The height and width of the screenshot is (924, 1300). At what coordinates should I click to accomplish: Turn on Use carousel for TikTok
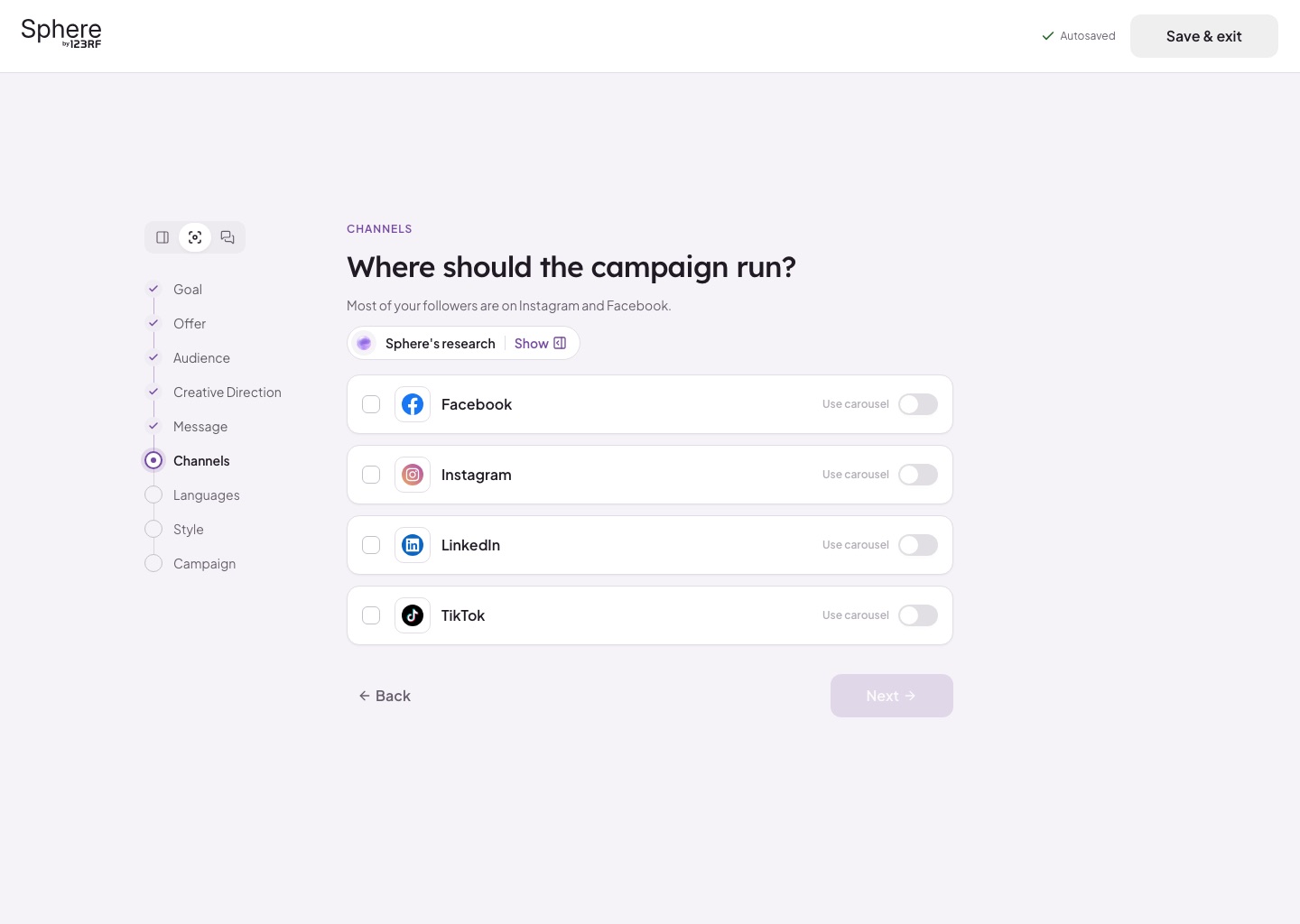tap(918, 615)
